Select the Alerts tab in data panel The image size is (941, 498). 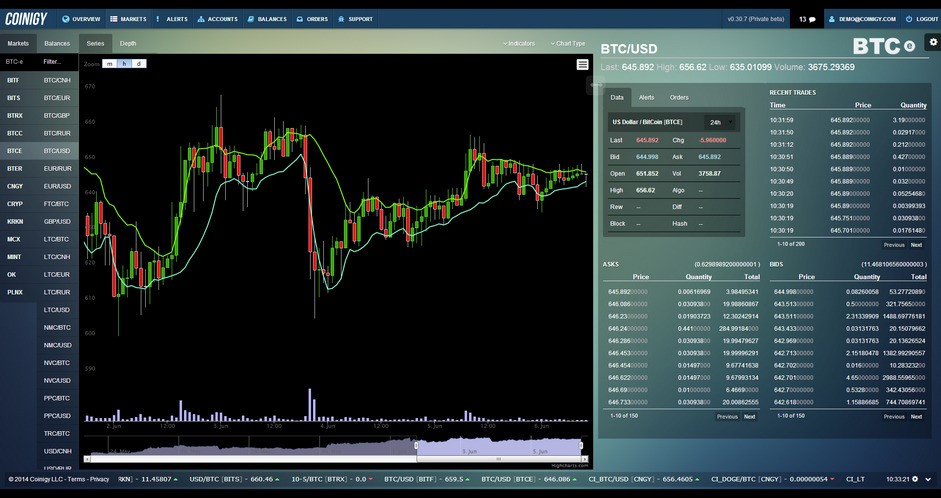click(x=646, y=97)
